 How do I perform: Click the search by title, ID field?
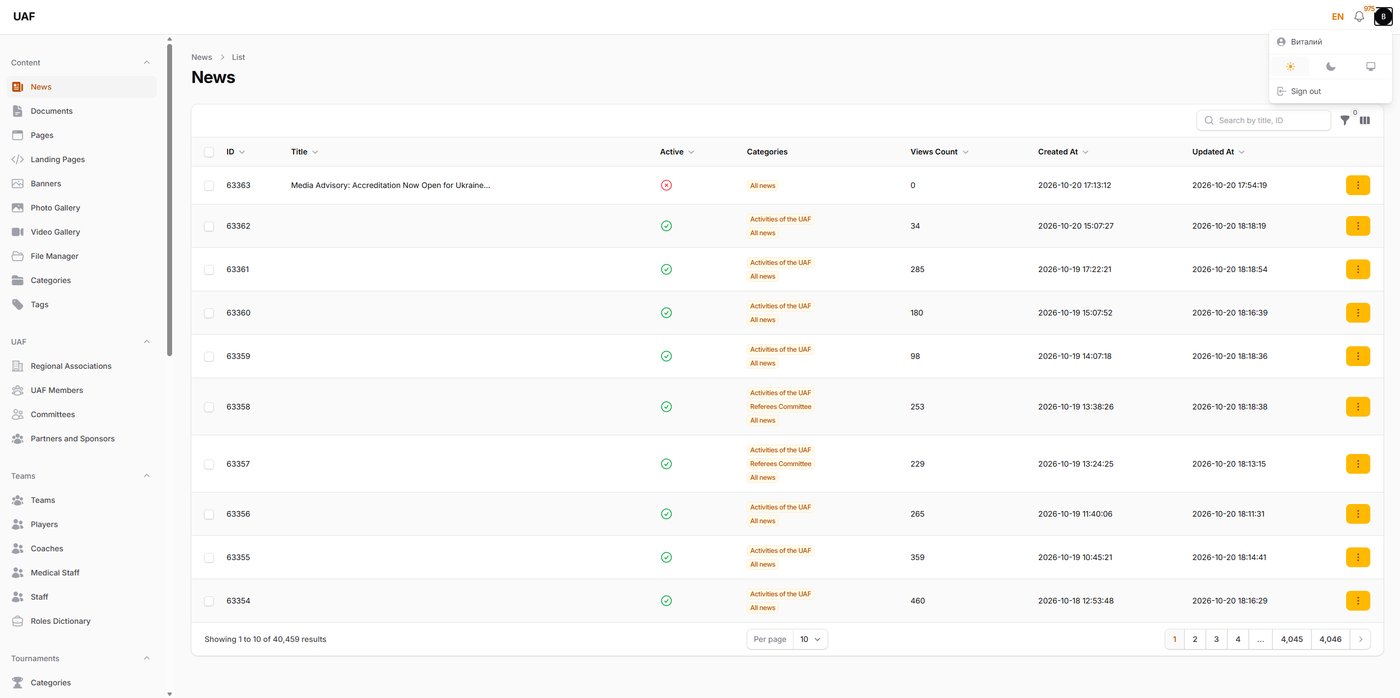coord(1264,120)
